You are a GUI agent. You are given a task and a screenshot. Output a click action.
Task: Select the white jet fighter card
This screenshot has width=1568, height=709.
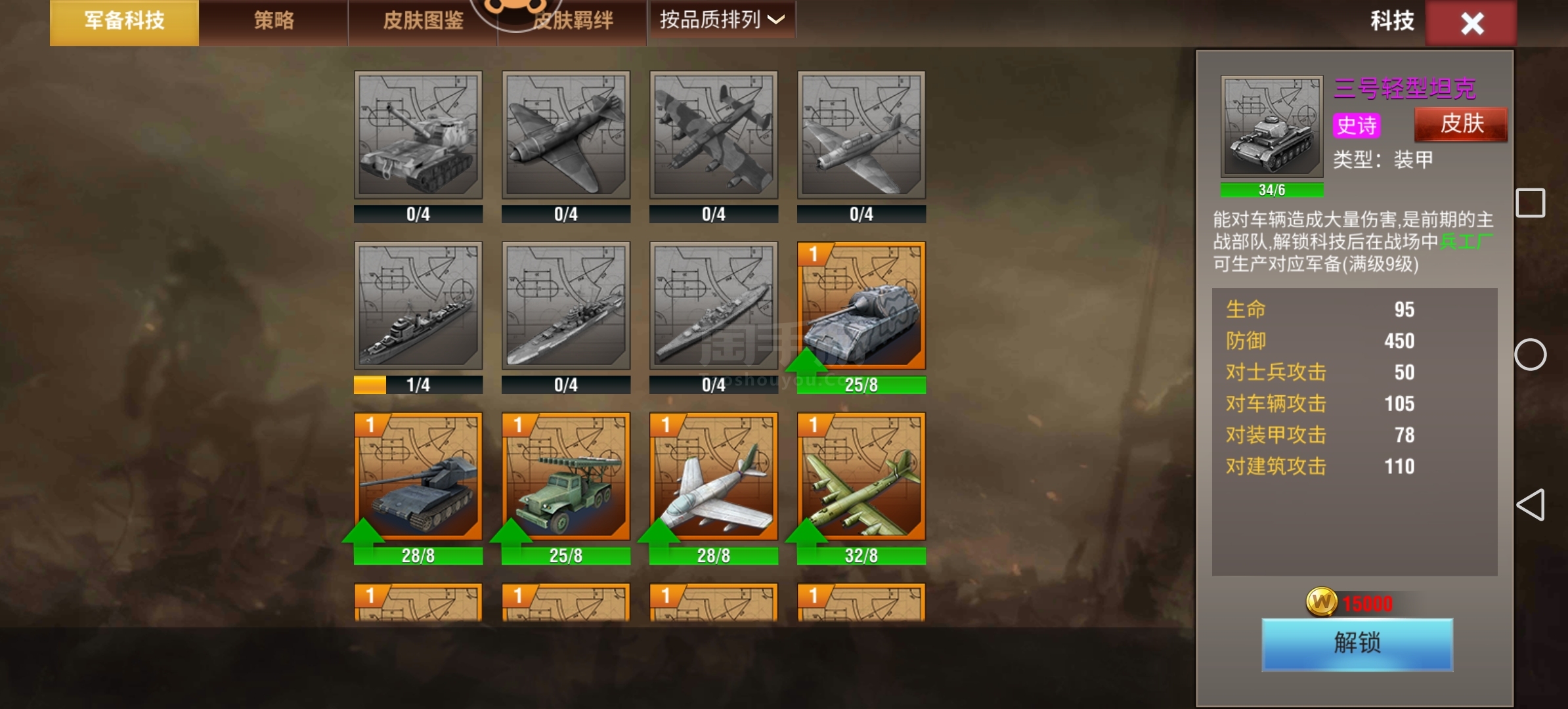click(714, 477)
